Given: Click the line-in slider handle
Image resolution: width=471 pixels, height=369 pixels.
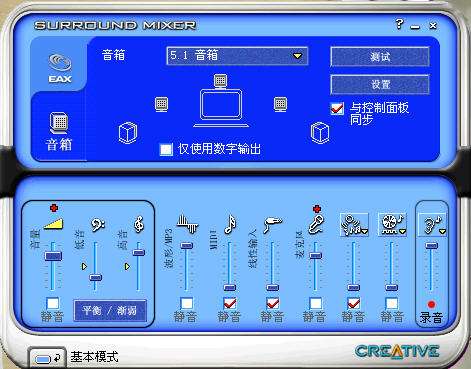Looking at the screenshot, I should [272, 287].
